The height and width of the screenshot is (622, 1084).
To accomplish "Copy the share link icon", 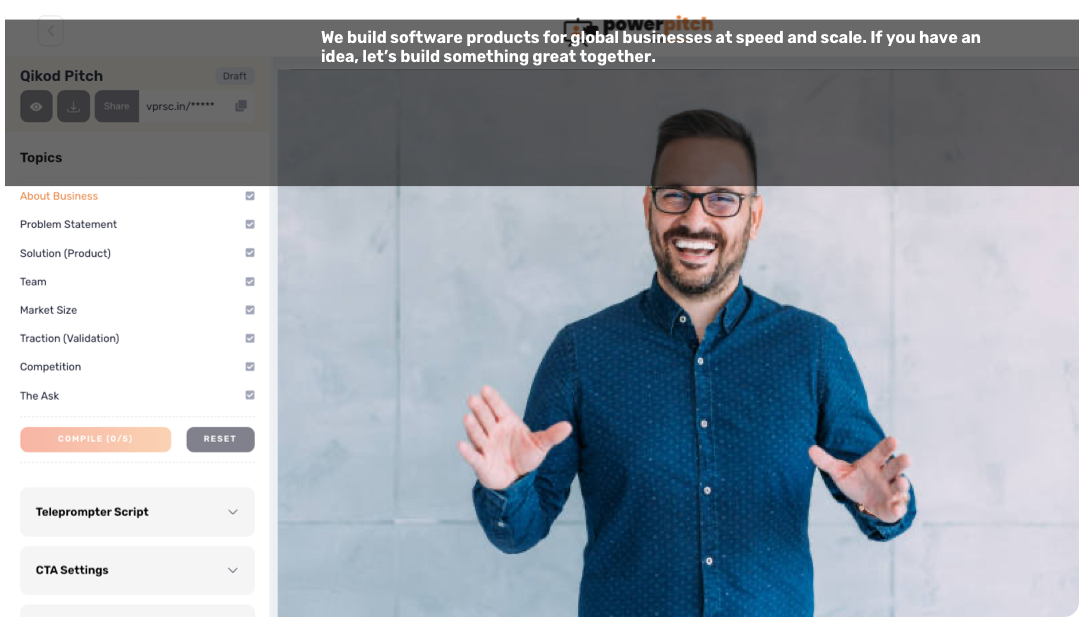I will 241,106.
